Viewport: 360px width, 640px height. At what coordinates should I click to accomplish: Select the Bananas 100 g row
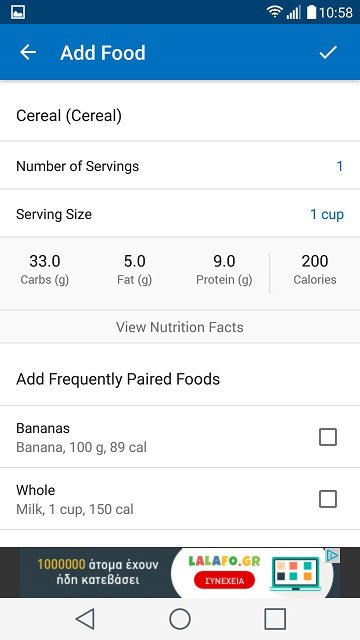pos(180,437)
